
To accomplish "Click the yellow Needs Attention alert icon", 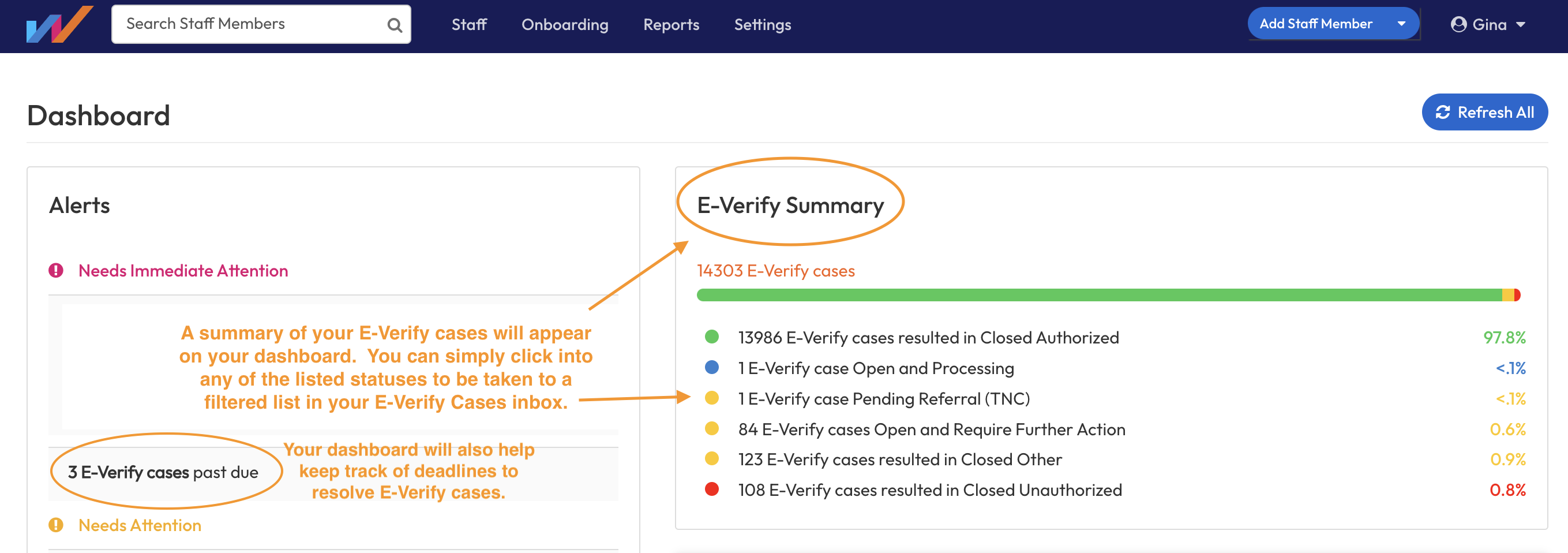I will pyautogui.click(x=56, y=525).
